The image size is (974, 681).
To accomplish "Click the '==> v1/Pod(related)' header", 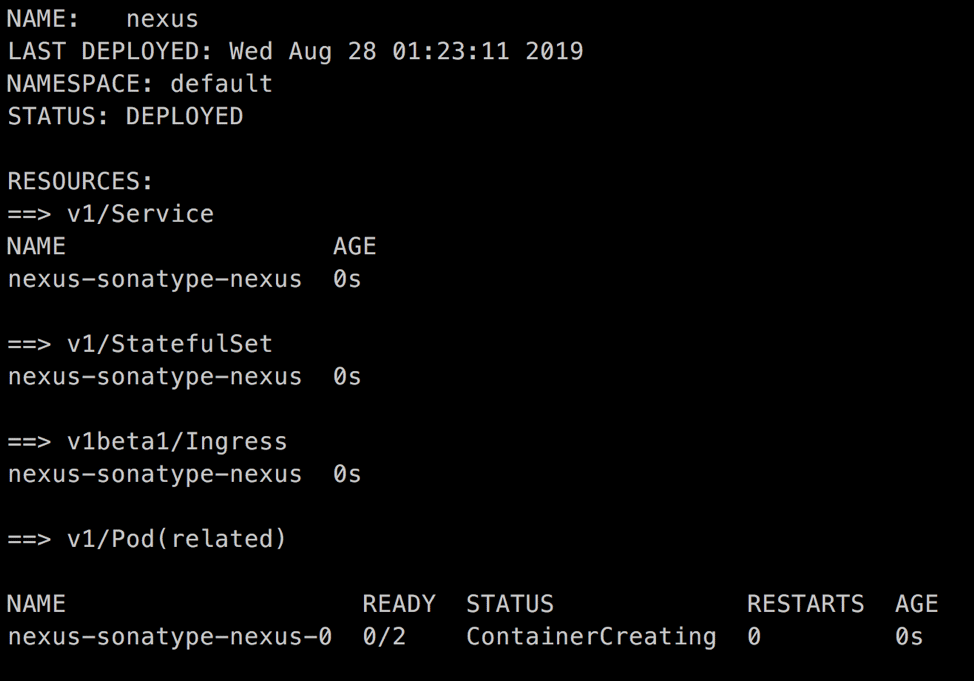I will click(147, 539).
